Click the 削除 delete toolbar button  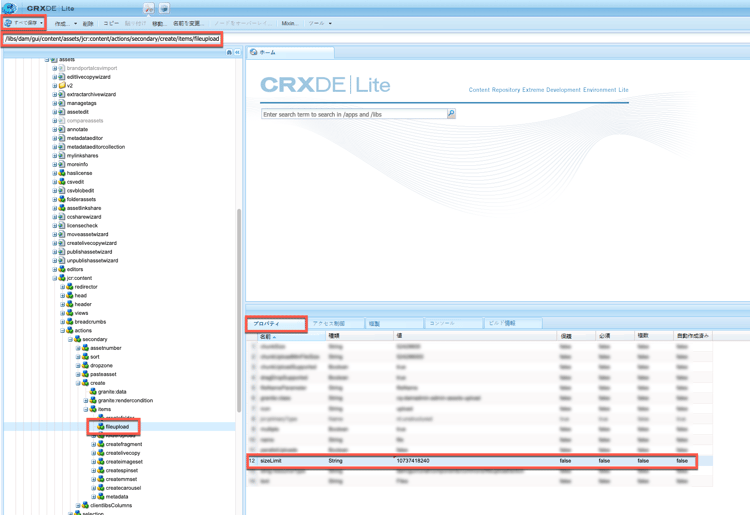pos(88,23)
